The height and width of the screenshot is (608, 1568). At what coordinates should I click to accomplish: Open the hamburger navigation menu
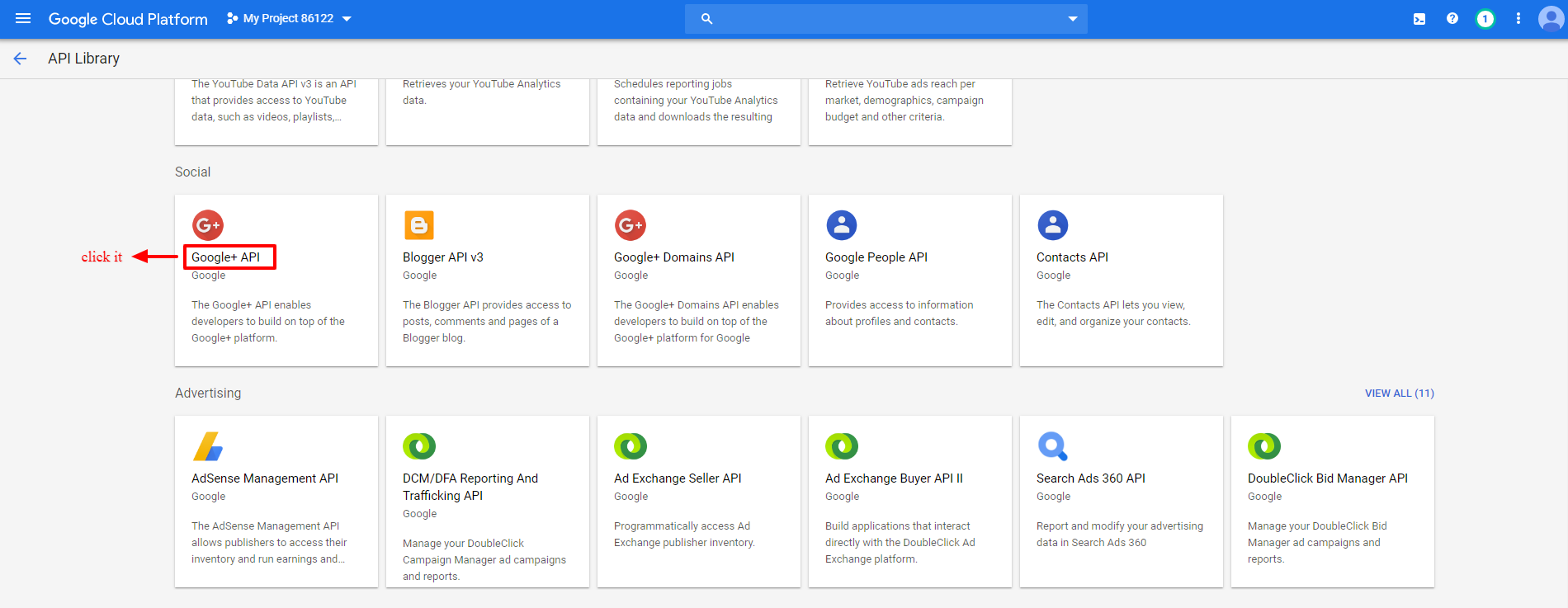(23, 18)
